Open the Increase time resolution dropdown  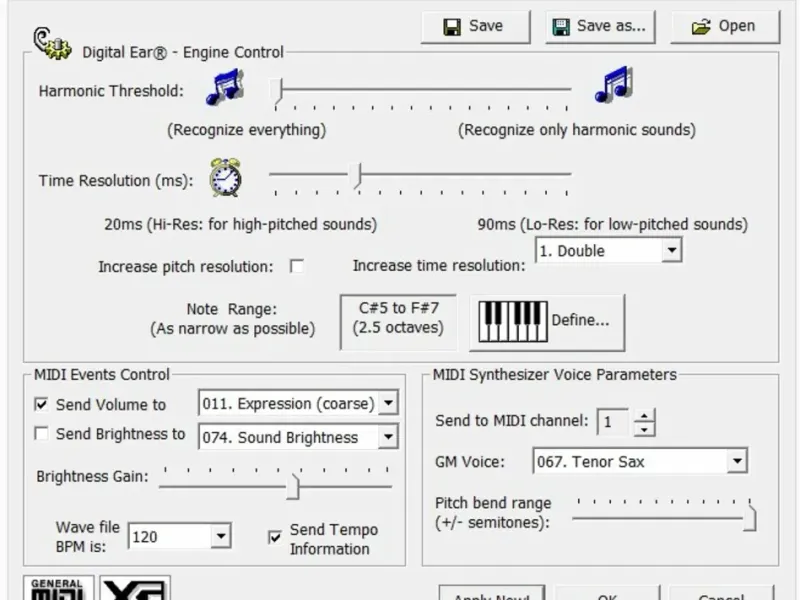coord(671,251)
